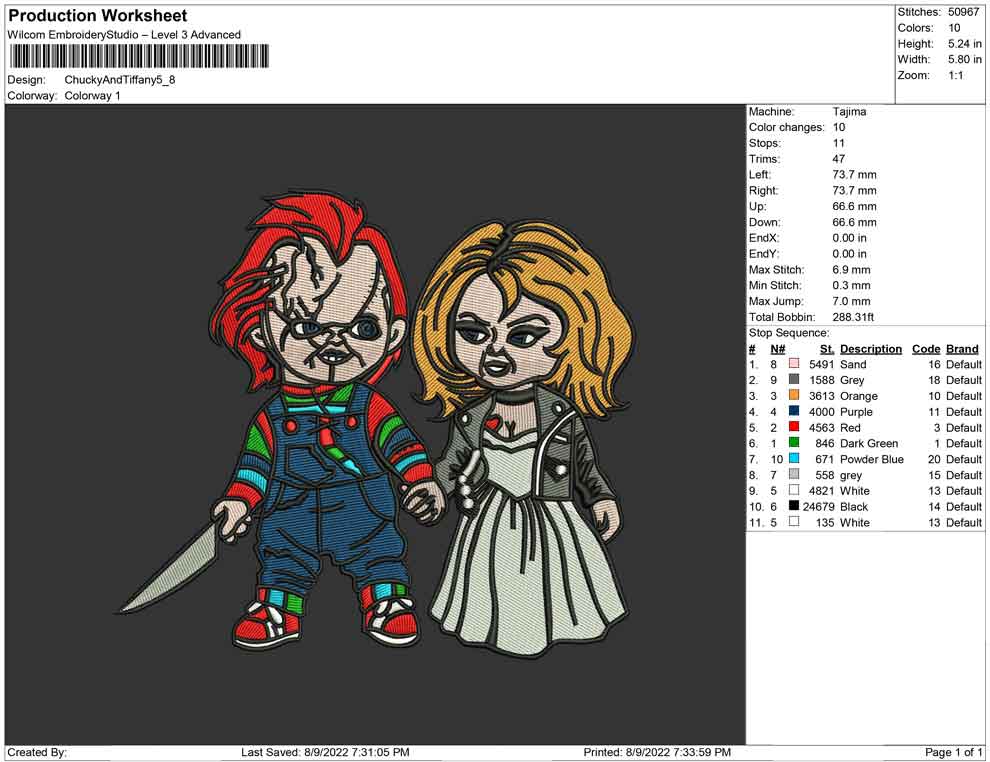Click the Stitches value 50967
This screenshot has height=762, width=990.
pyautogui.click(x=965, y=12)
